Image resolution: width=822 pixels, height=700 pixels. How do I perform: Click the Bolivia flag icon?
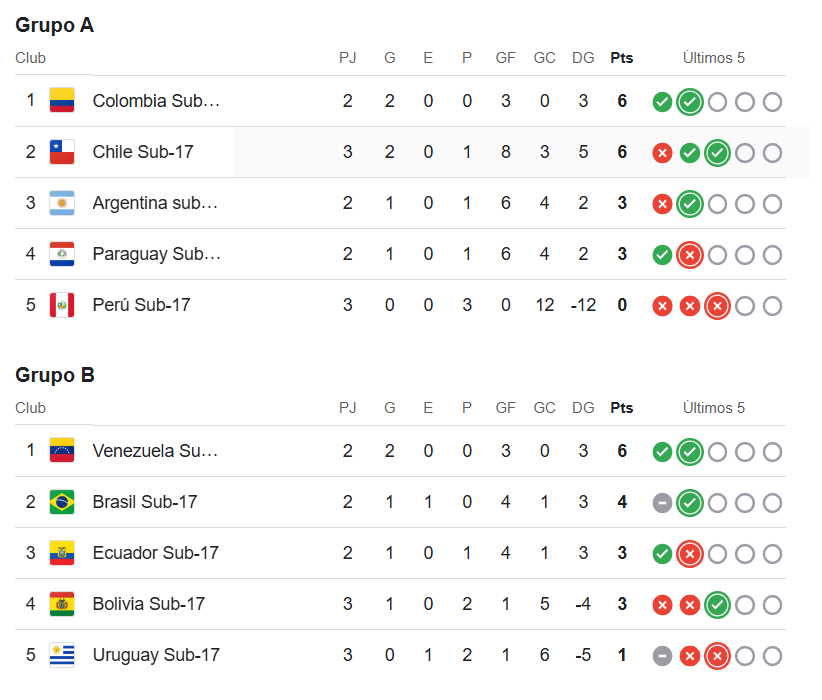(62, 604)
